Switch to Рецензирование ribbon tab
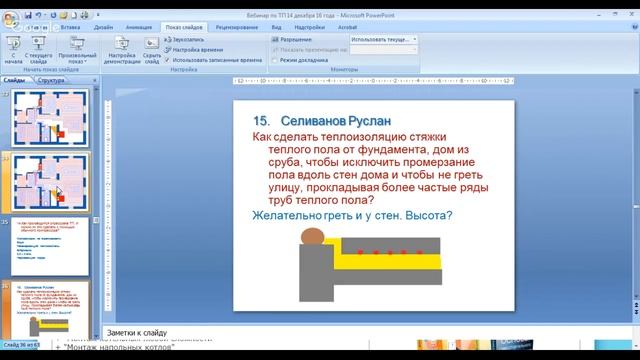Screen dimensions: 640x360 237,27
